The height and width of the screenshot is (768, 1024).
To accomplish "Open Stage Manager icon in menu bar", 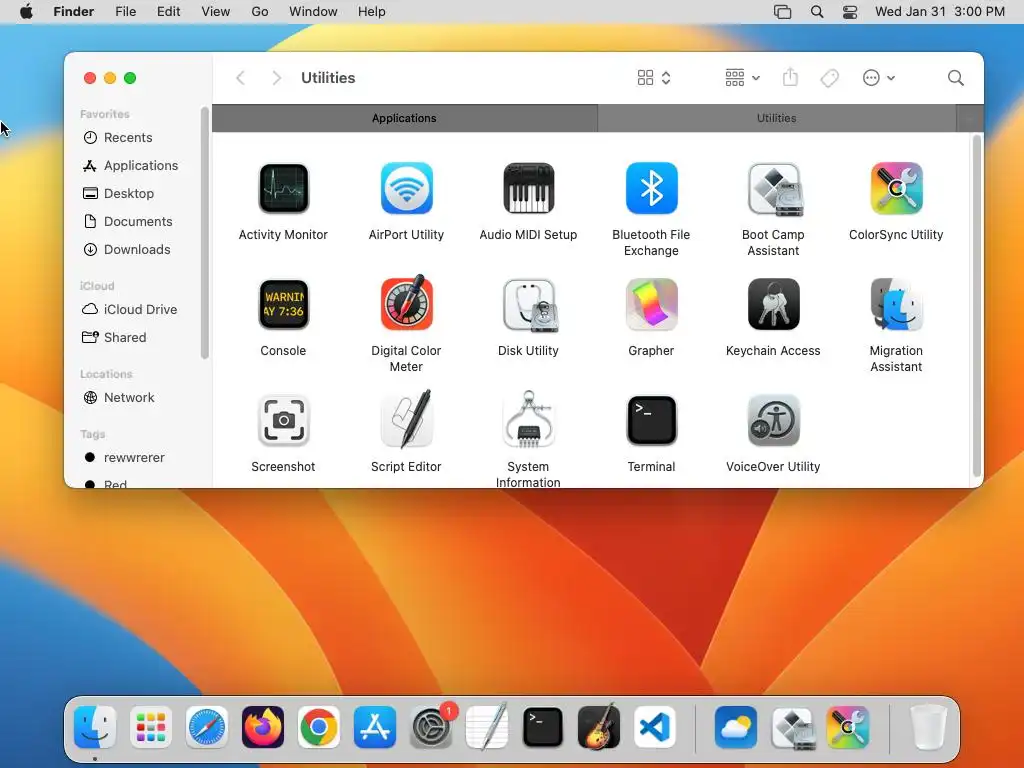I will tap(782, 12).
